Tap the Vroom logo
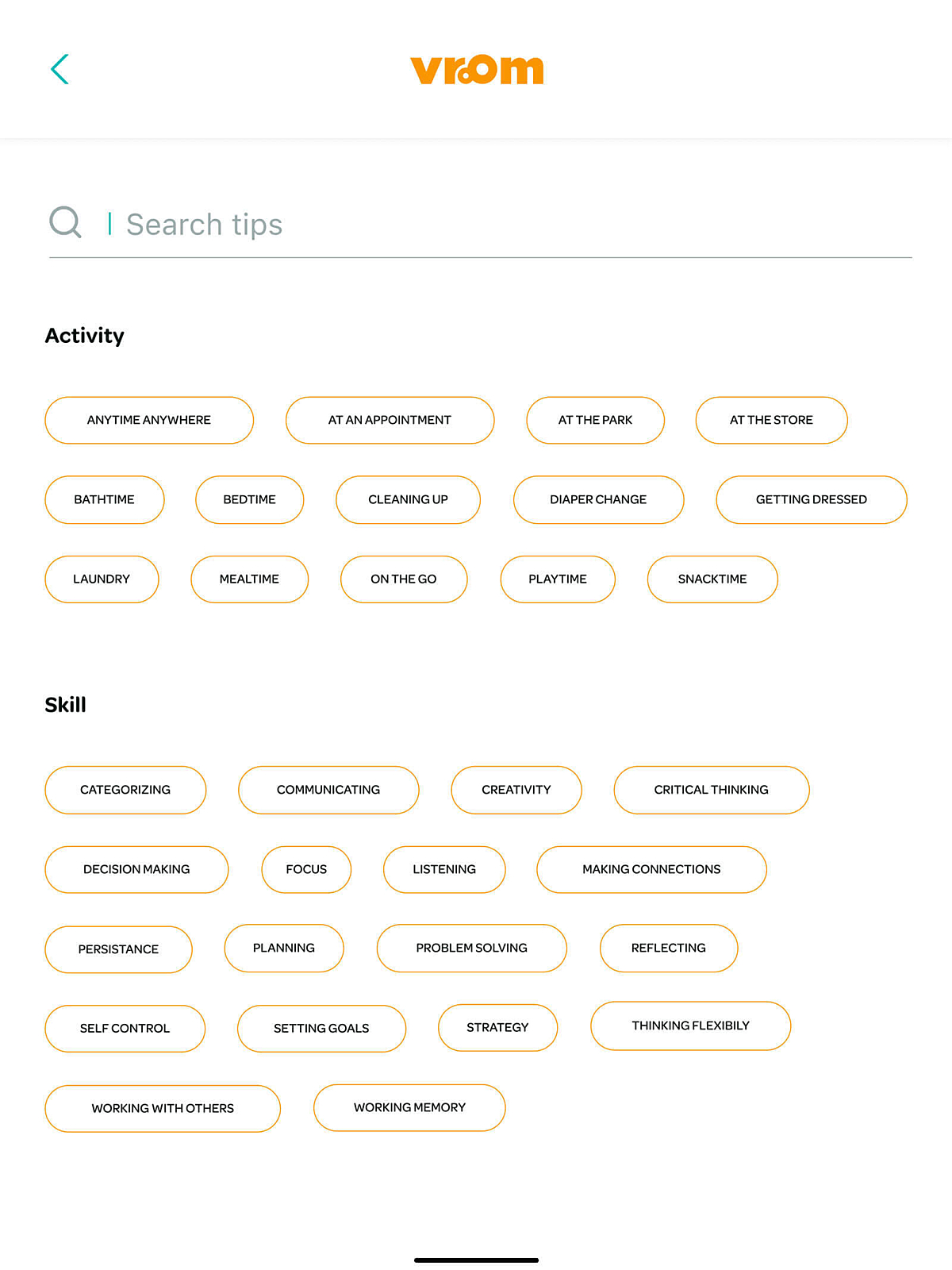952x1270 pixels. (477, 70)
